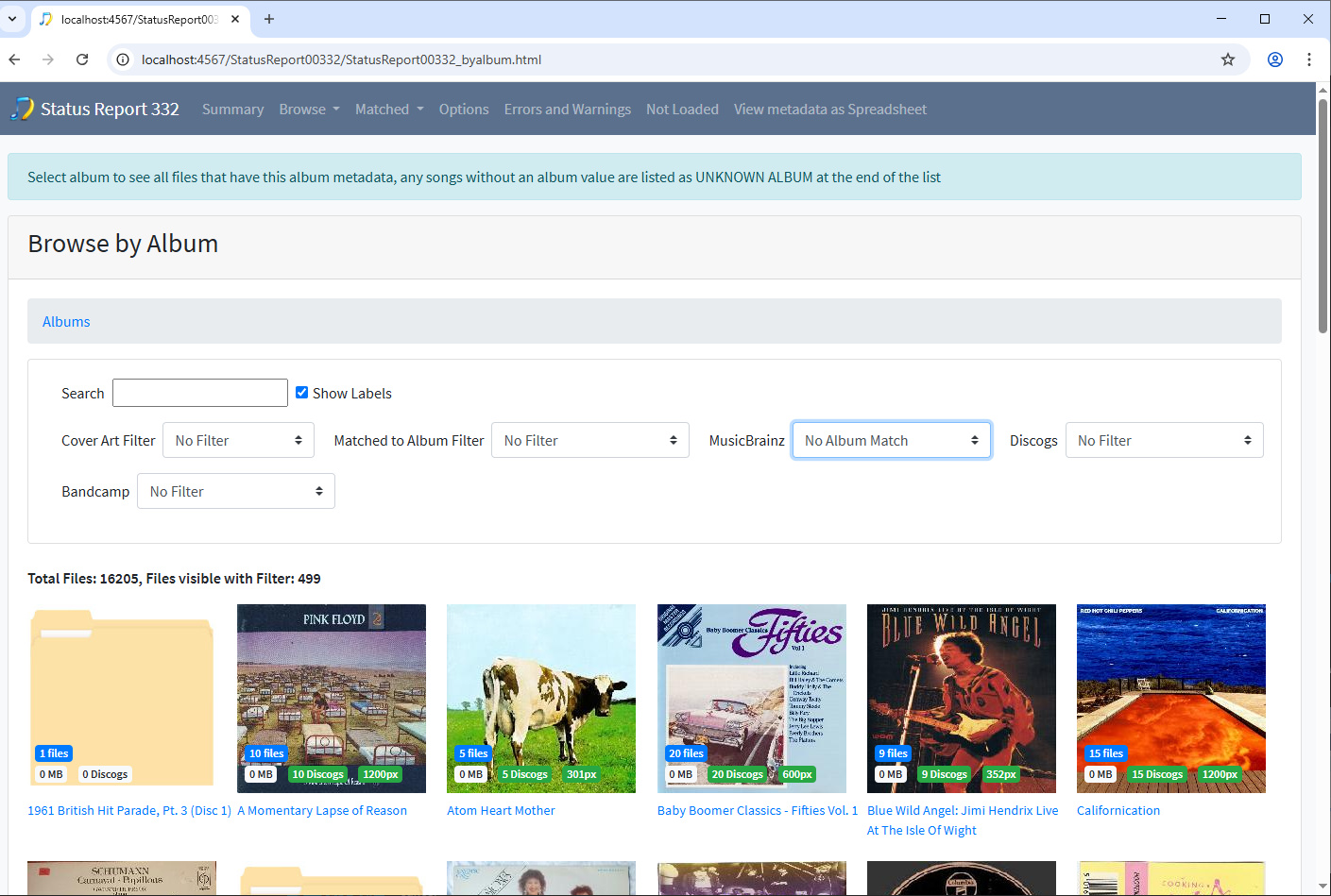Viewport: 1331px width, 896px height.
Task: Go back with the browser back arrow
Action: point(14,59)
